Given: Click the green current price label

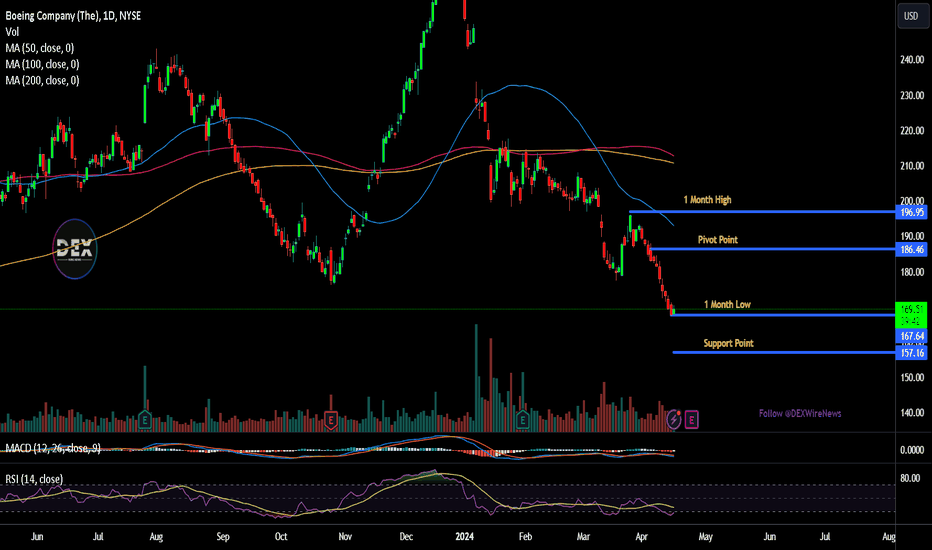Looking at the screenshot, I should click(912, 315).
